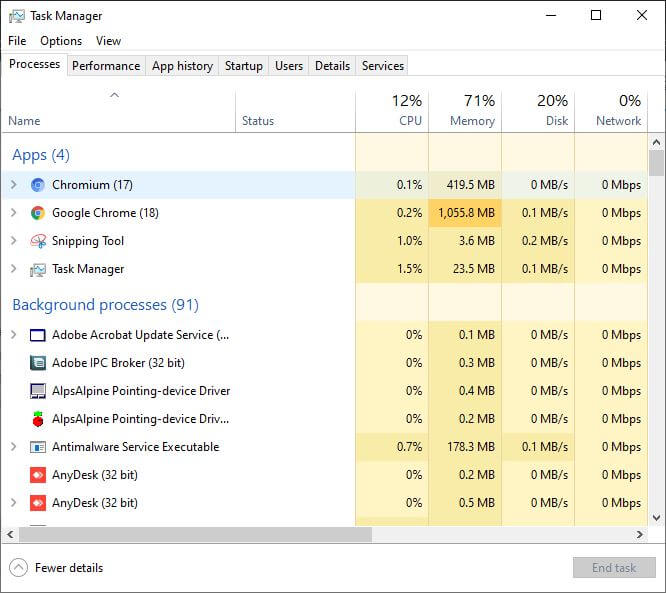Image resolution: width=666 pixels, height=593 pixels.
Task: Switch to the Performance tab
Action: 106,66
